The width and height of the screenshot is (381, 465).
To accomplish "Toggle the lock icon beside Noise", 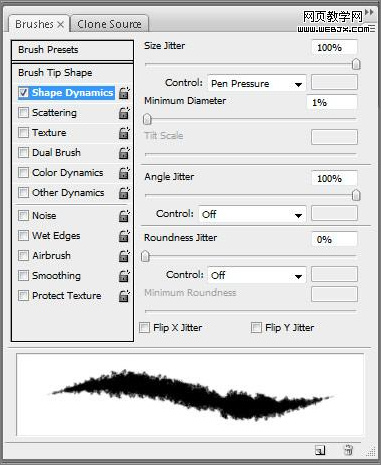I will (124, 216).
